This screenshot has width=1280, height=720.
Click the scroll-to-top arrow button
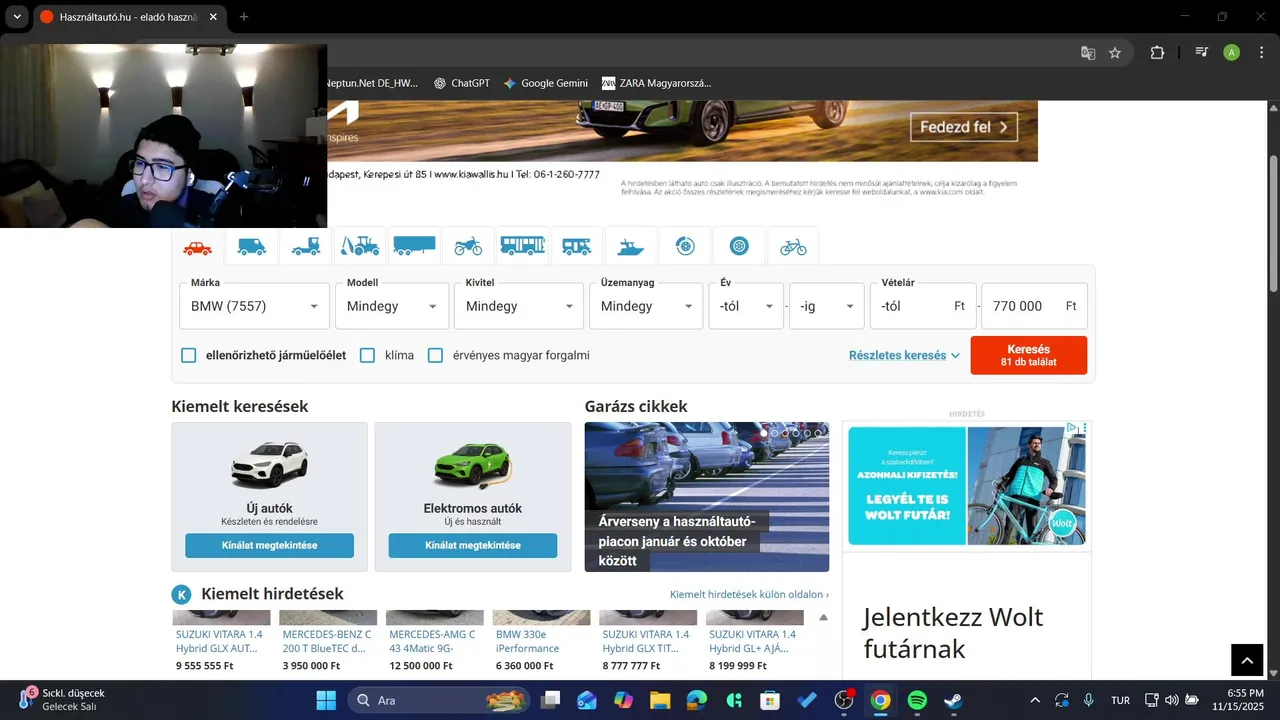(x=1247, y=660)
